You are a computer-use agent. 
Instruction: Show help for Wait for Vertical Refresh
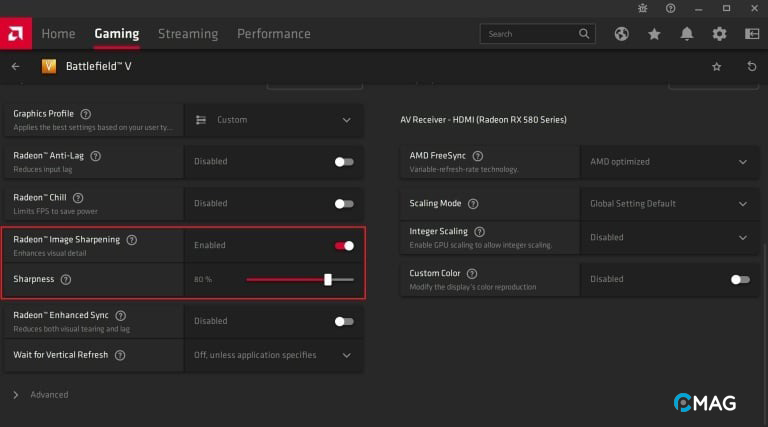[120, 356]
